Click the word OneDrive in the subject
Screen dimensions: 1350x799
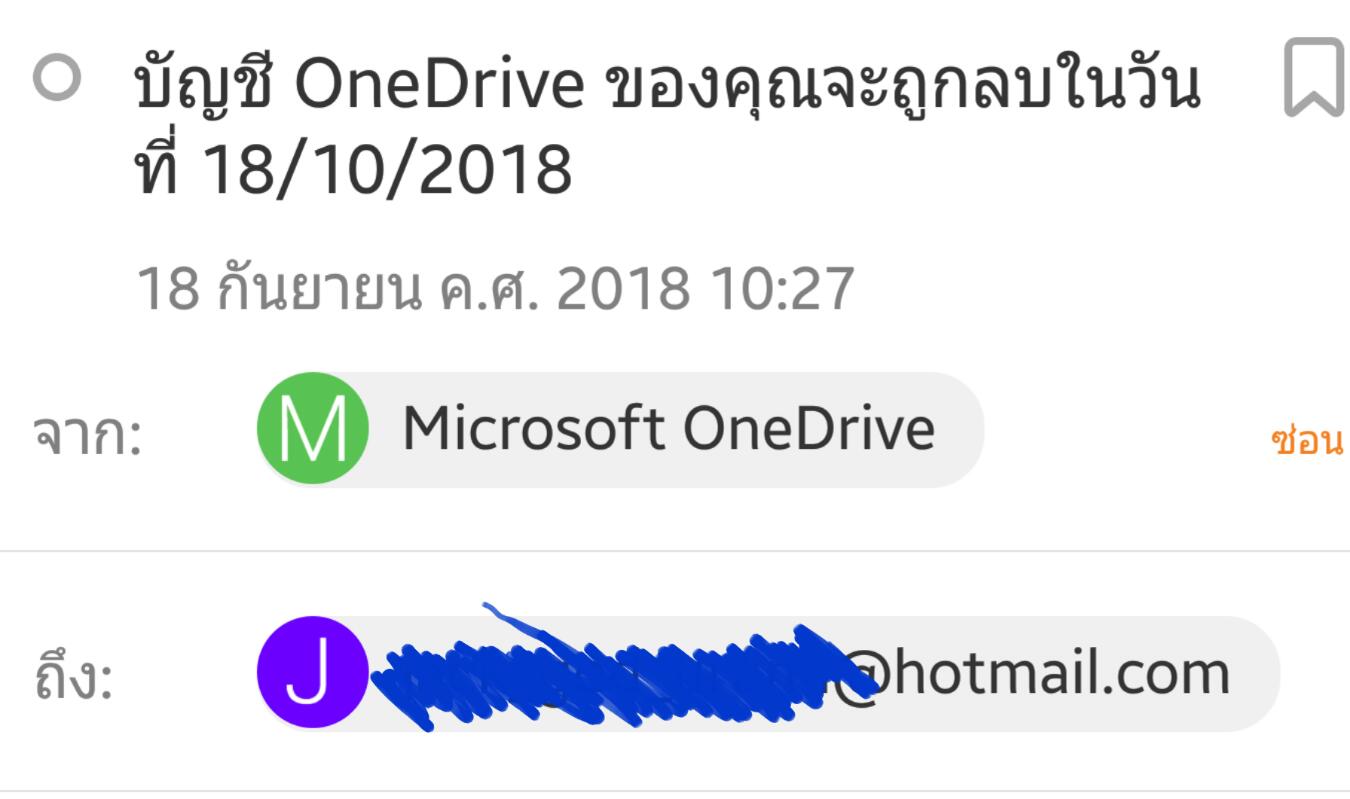pyautogui.click(x=439, y=85)
